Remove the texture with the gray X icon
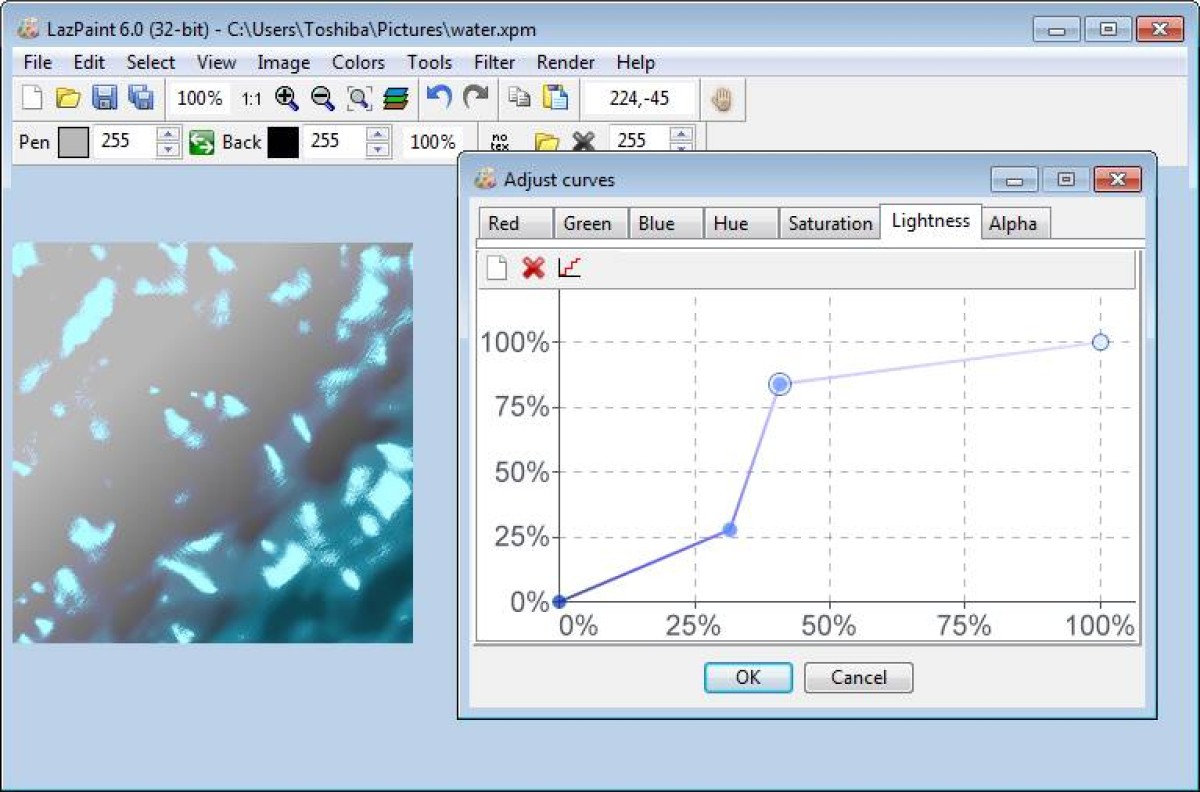The width and height of the screenshot is (1200, 792). [x=583, y=142]
